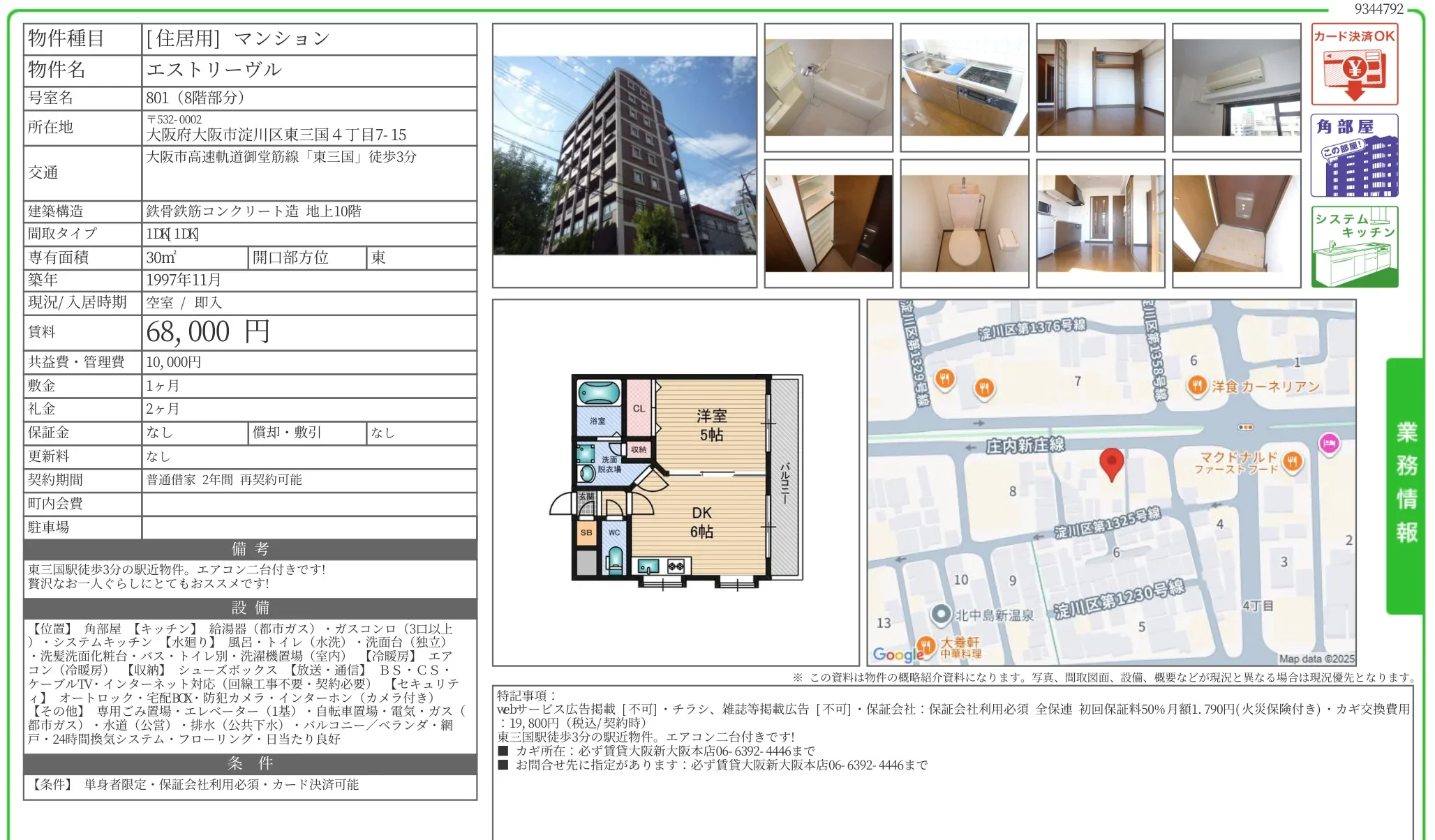The height and width of the screenshot is (840, 1435).
Task: Open the air conditioner photo thumbnail
Action: point(1236,88)
